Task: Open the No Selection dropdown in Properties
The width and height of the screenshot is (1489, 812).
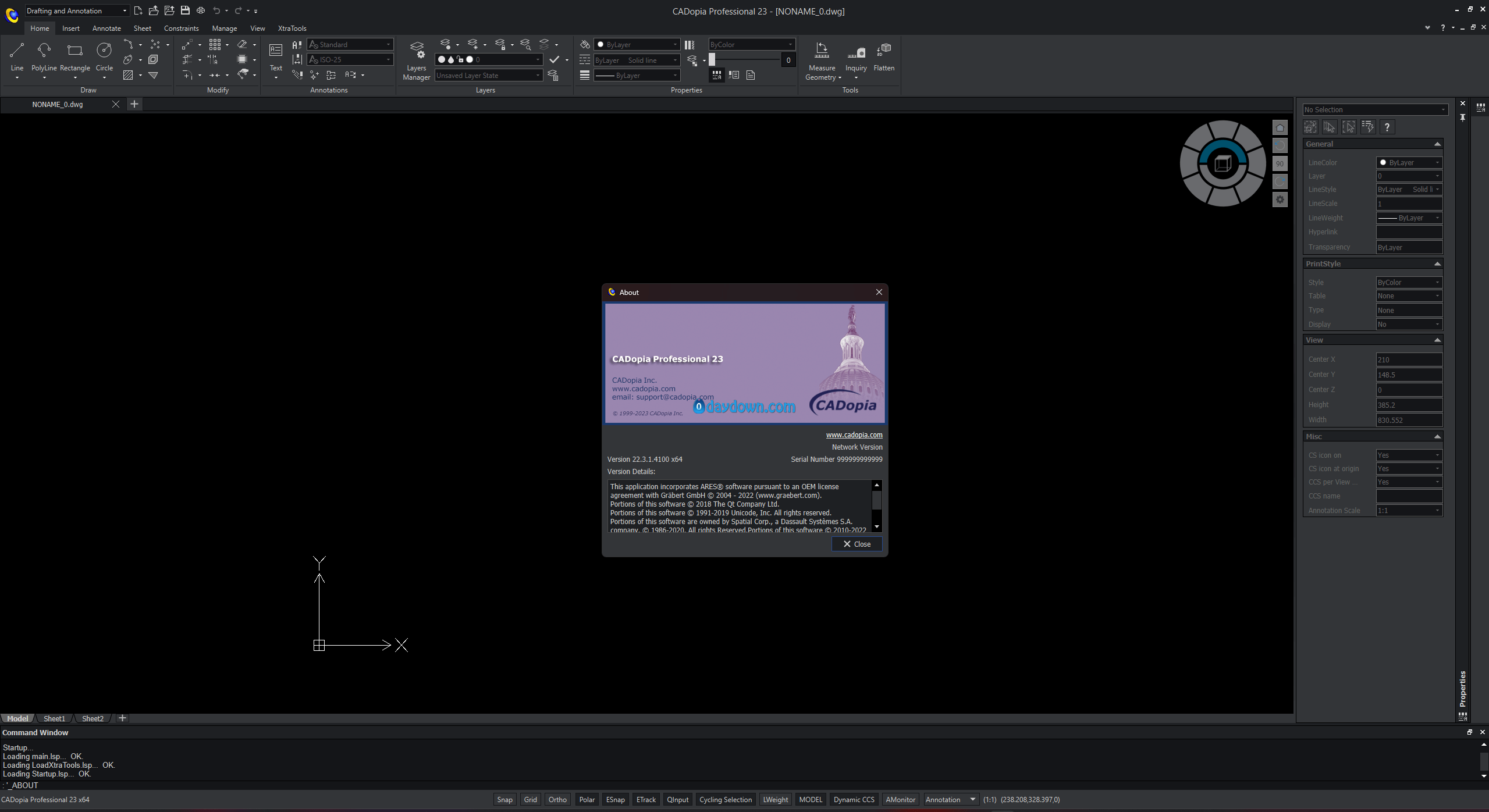Action: pyautogui.click(x=1375, y=109)
